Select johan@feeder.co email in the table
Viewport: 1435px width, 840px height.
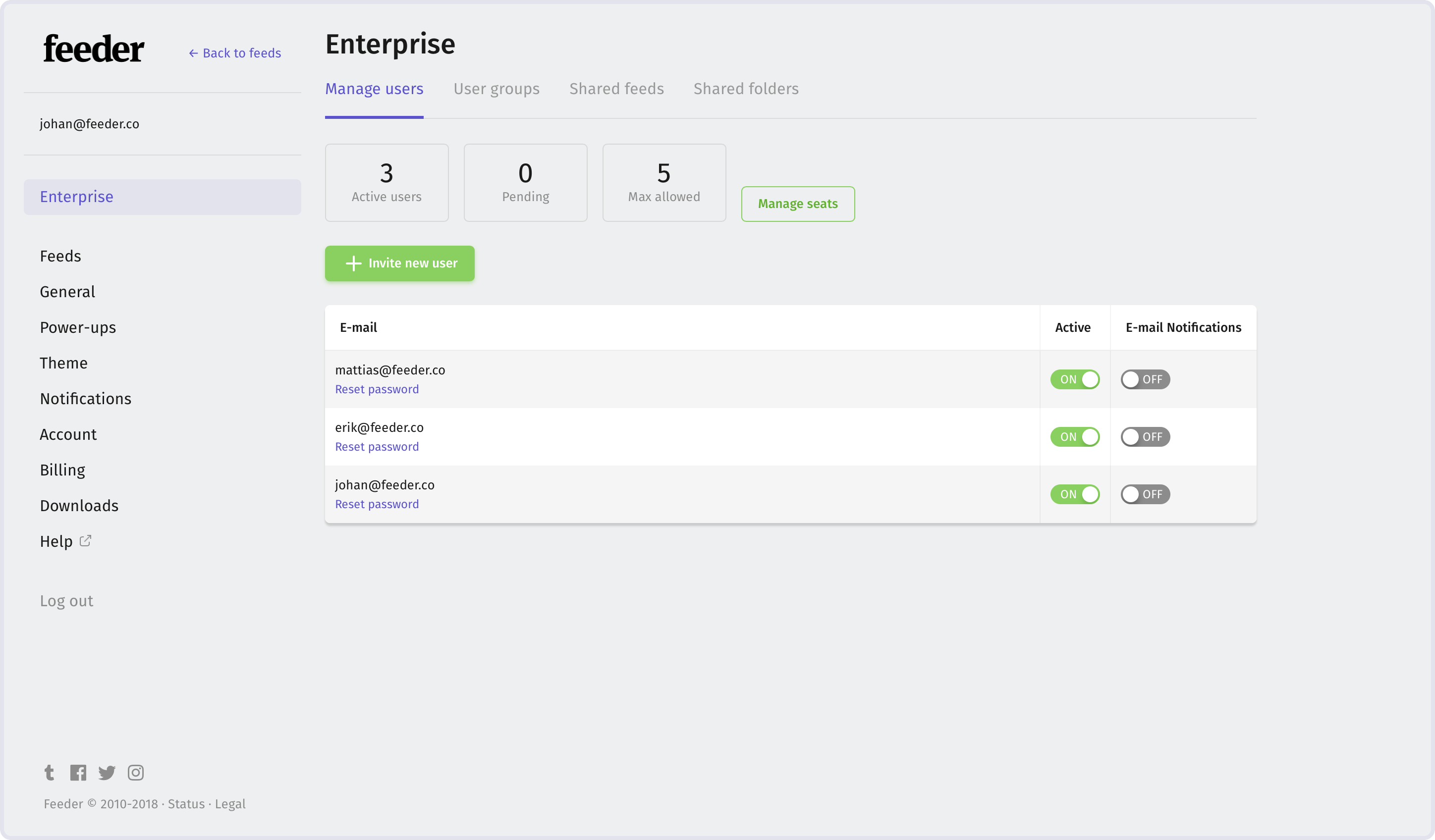tap(385, 485)
